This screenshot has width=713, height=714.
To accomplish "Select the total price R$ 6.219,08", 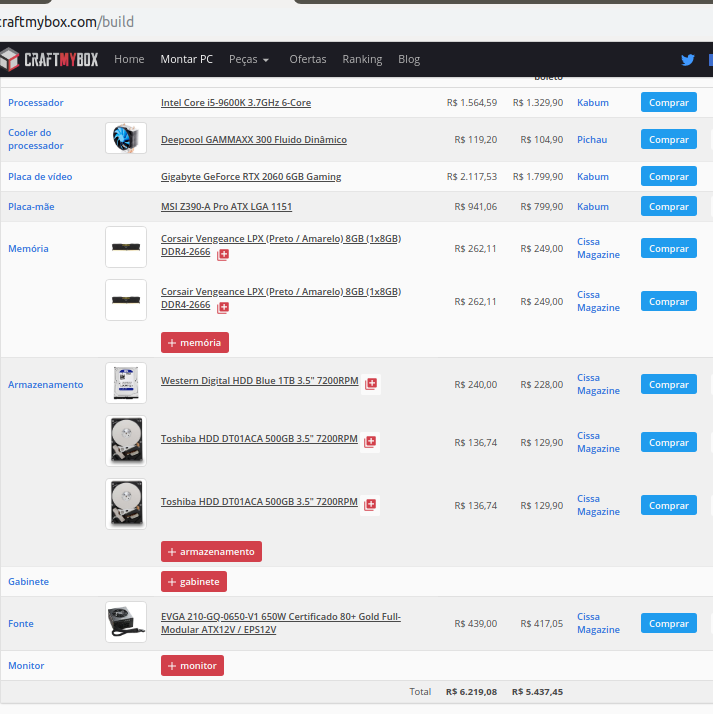I will 471,692.
